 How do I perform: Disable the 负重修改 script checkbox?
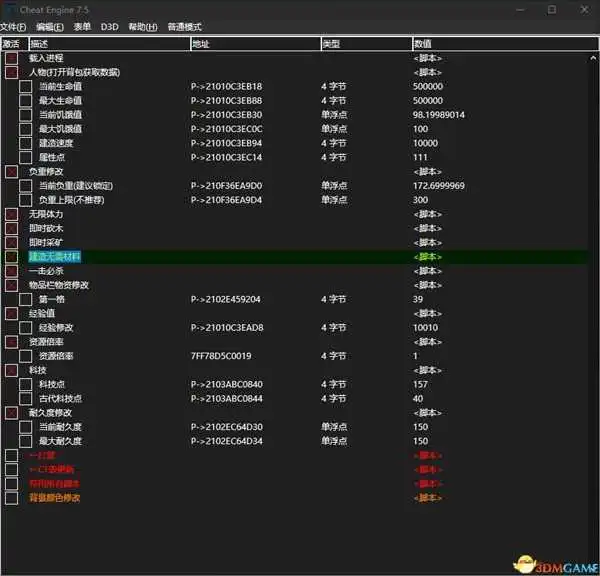(x=11, y=171)
